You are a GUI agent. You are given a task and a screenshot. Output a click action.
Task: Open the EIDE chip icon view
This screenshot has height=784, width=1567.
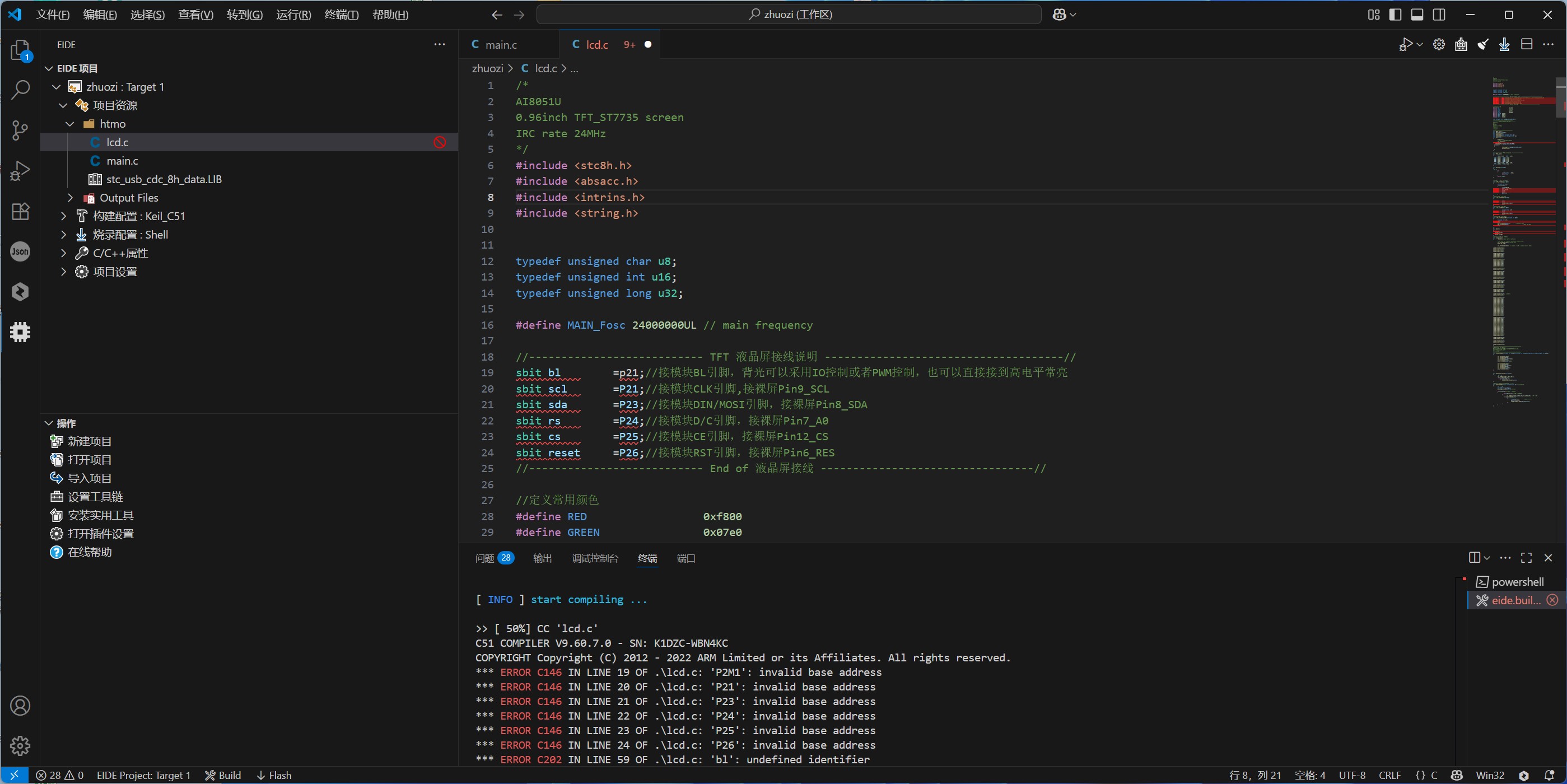[20, 332]
